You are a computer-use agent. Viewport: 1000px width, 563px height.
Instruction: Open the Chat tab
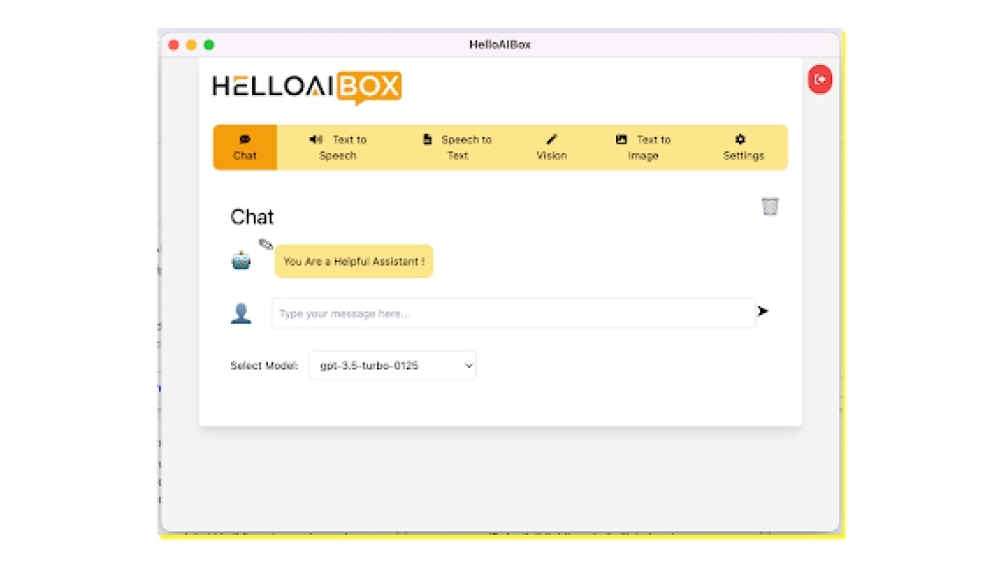click(x=245, y=147)
